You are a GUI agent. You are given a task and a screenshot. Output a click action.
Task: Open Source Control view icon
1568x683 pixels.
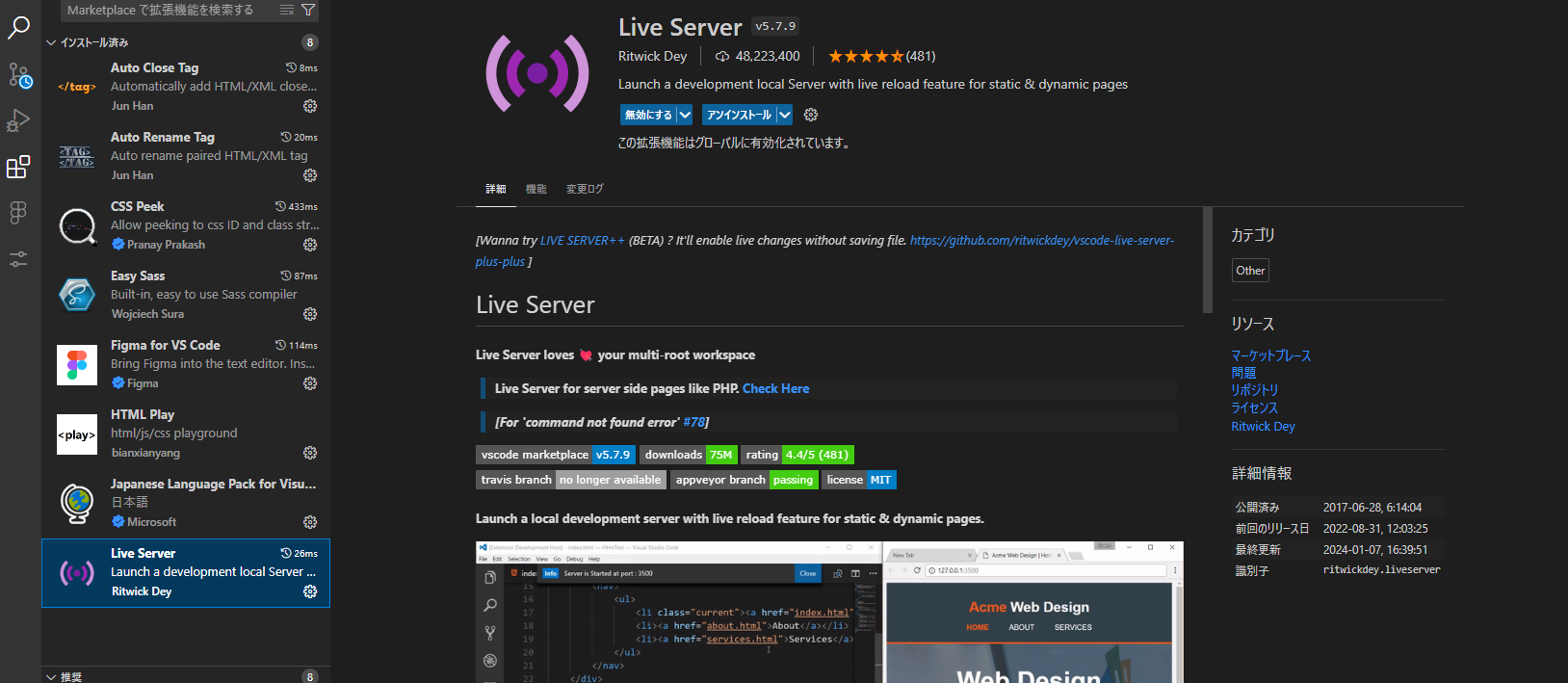tap(18, 75)
